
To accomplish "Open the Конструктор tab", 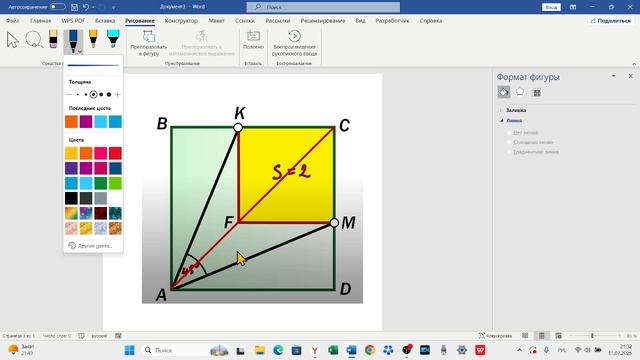I will click(181, 20).
